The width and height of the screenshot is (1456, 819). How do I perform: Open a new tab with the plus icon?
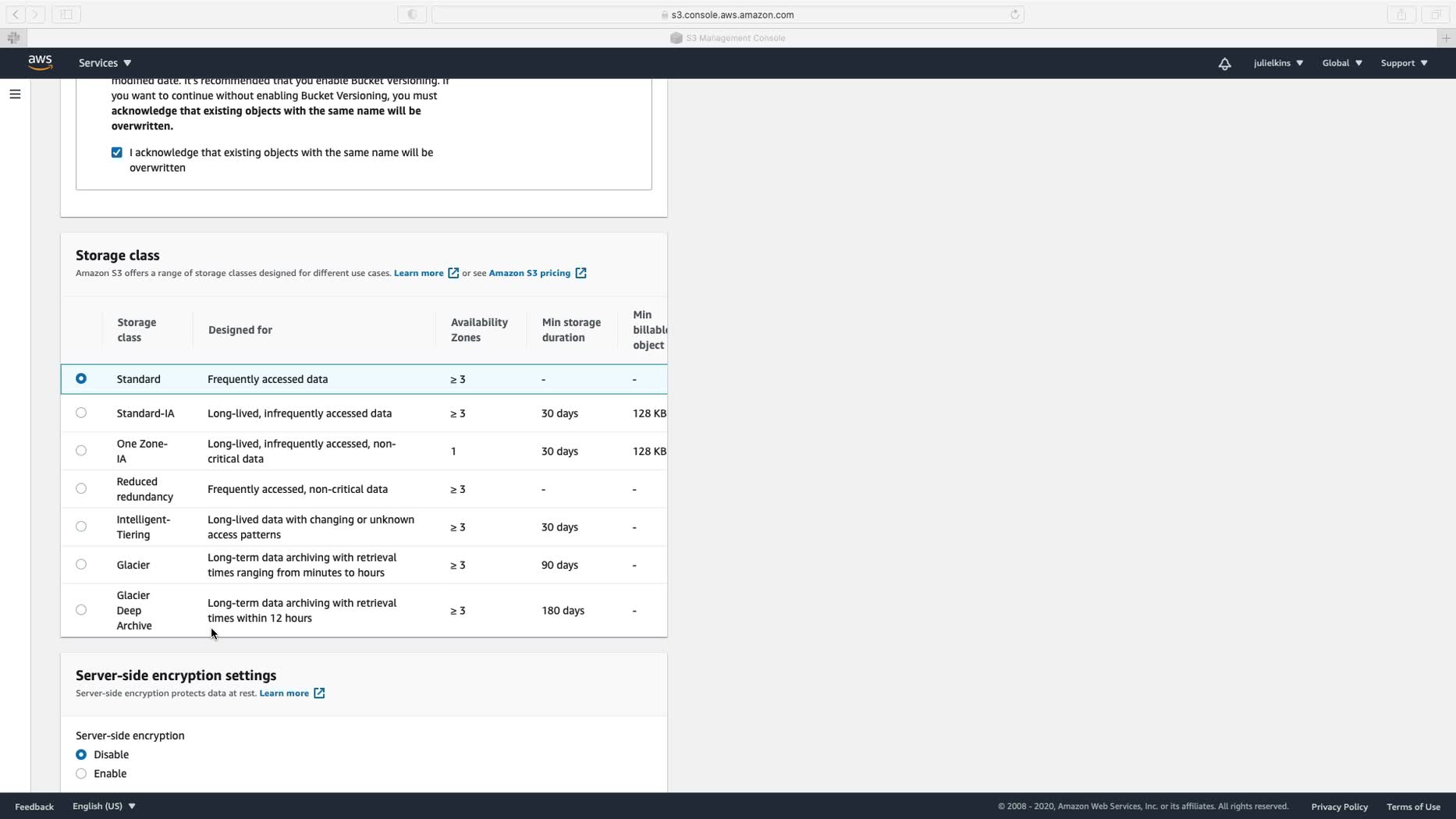coord(1446,37)
